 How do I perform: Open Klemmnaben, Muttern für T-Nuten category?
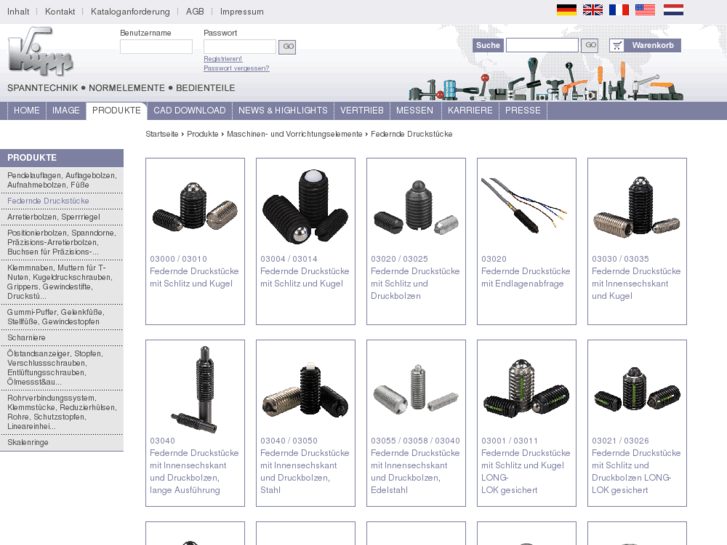click(62, 282)
